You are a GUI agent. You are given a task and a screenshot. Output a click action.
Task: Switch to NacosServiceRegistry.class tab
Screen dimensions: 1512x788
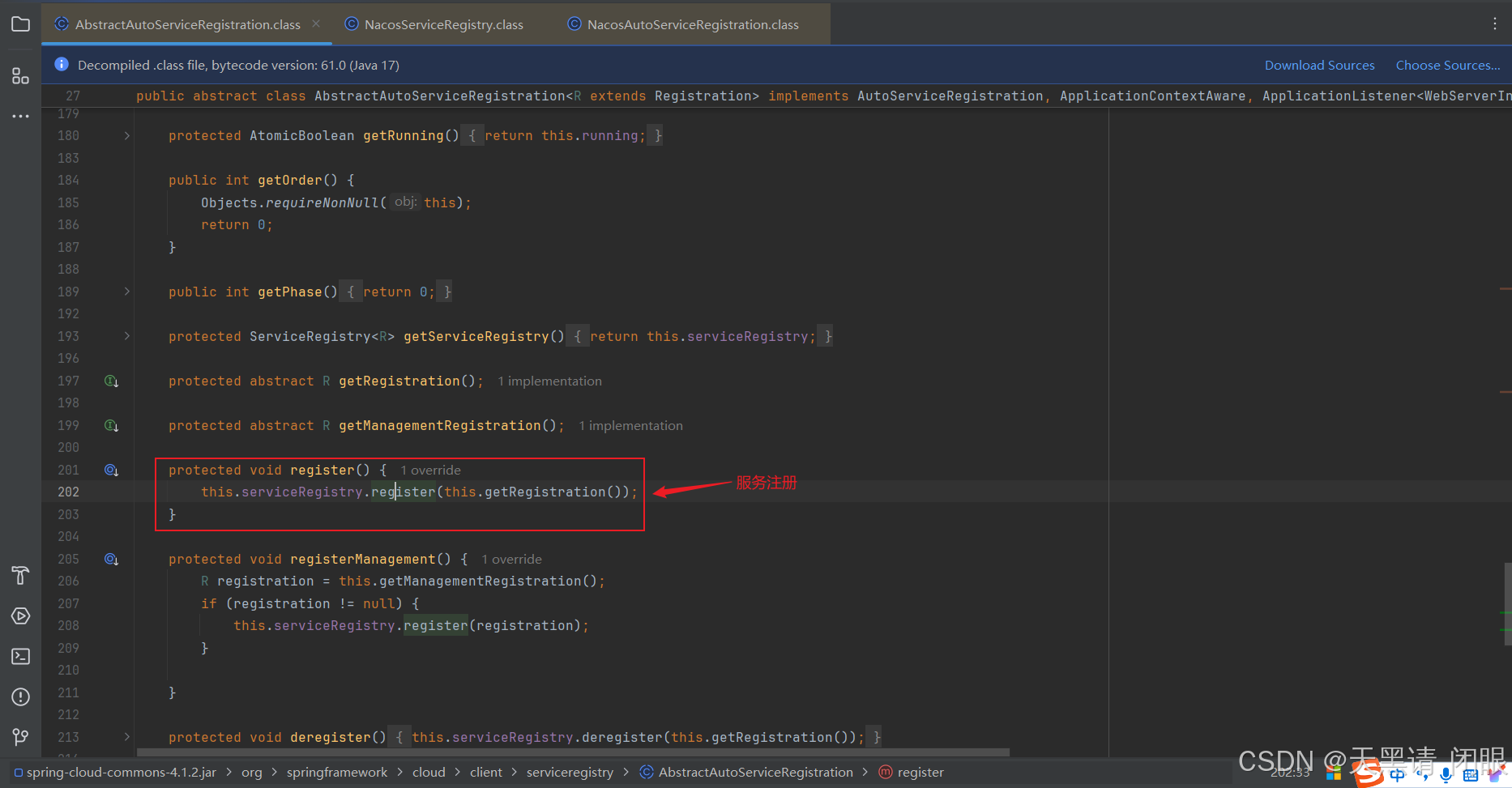point(443,24)
